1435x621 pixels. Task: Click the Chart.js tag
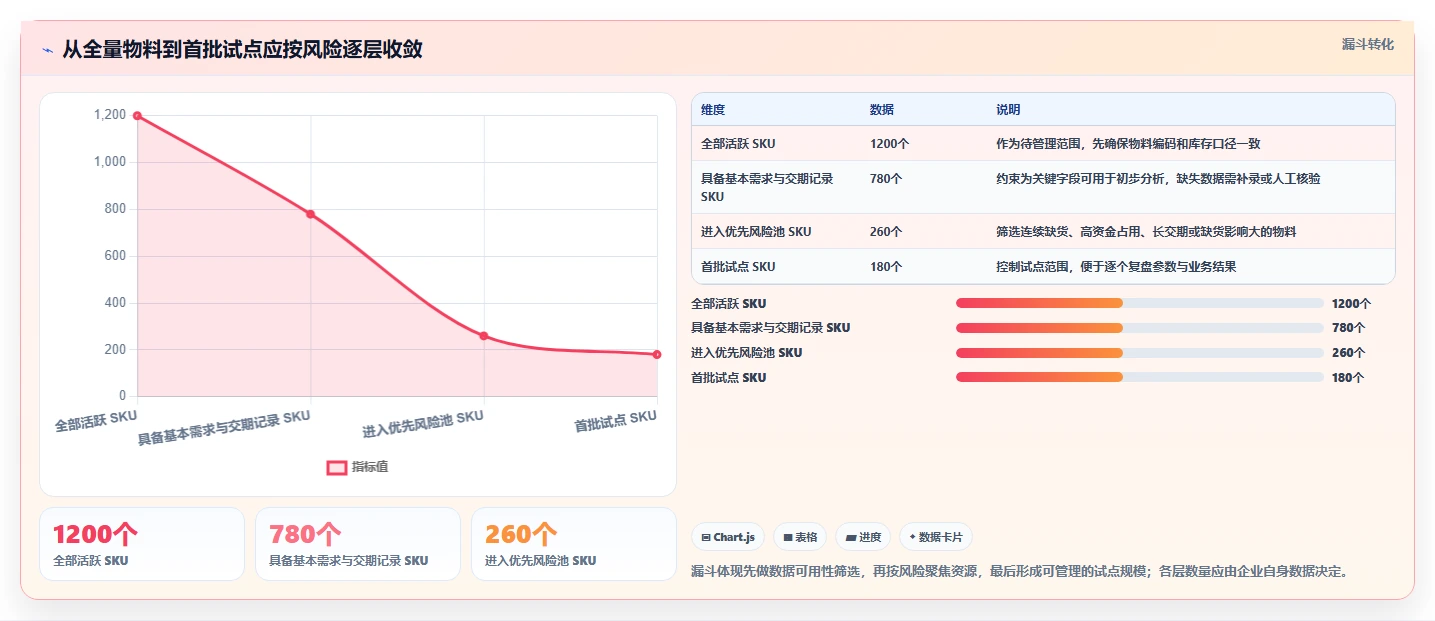point(728,537)
